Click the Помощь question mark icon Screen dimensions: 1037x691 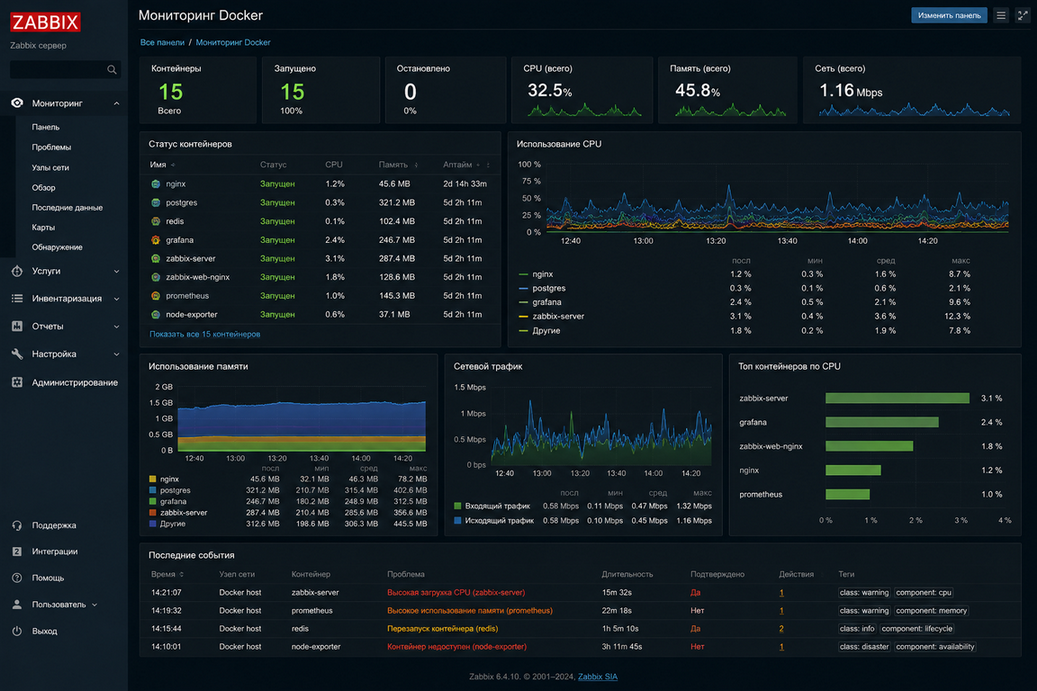tap(17, 578)
